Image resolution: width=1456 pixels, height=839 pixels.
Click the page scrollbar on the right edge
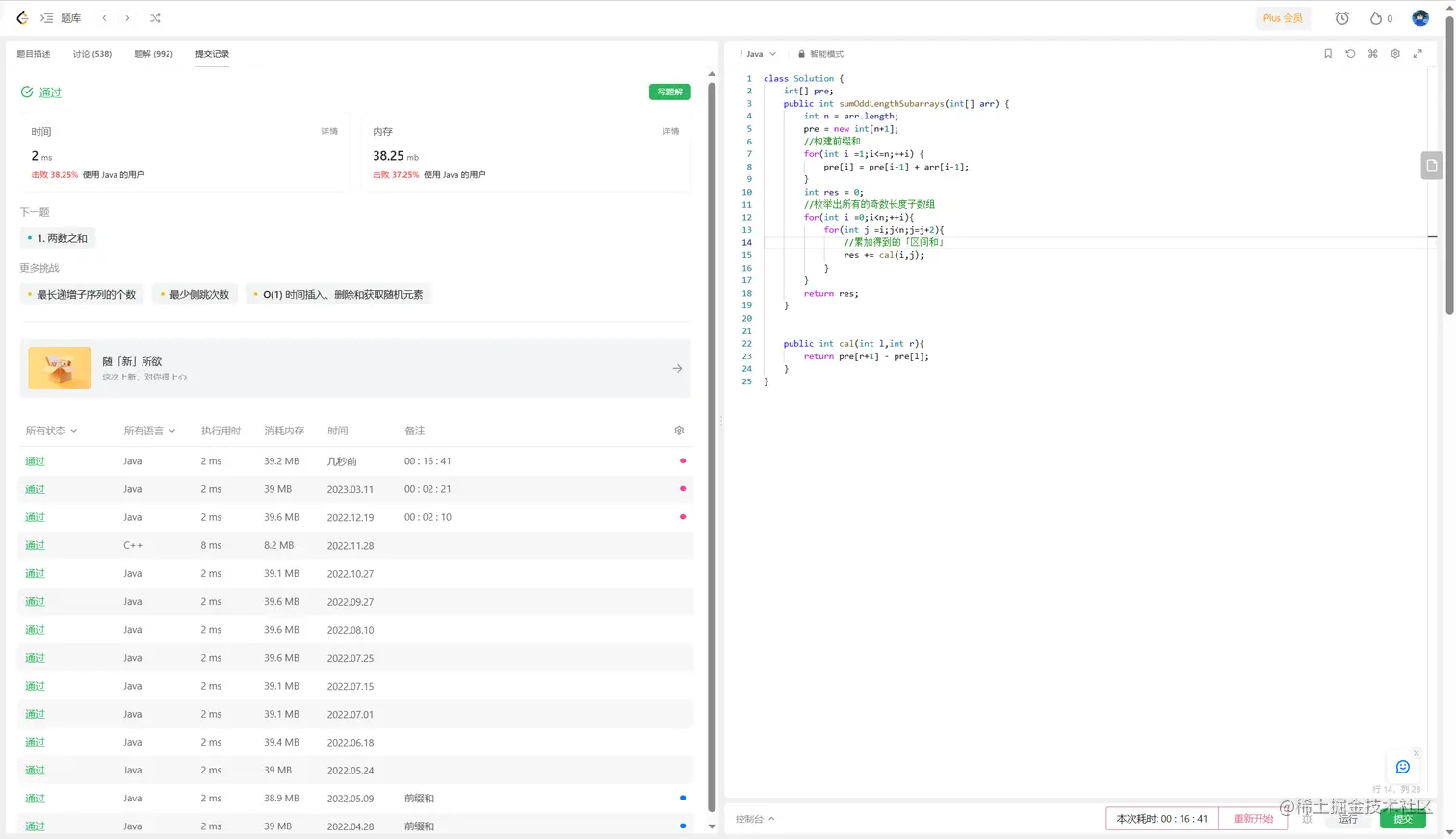(1449, 165)
